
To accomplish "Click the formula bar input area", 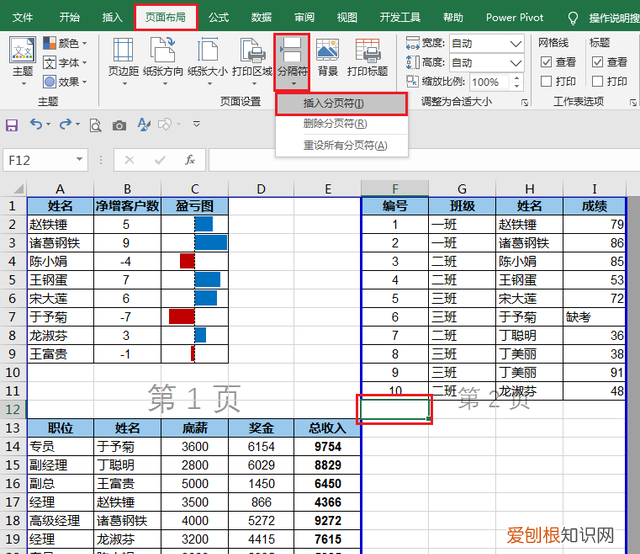I will (424, 160).
